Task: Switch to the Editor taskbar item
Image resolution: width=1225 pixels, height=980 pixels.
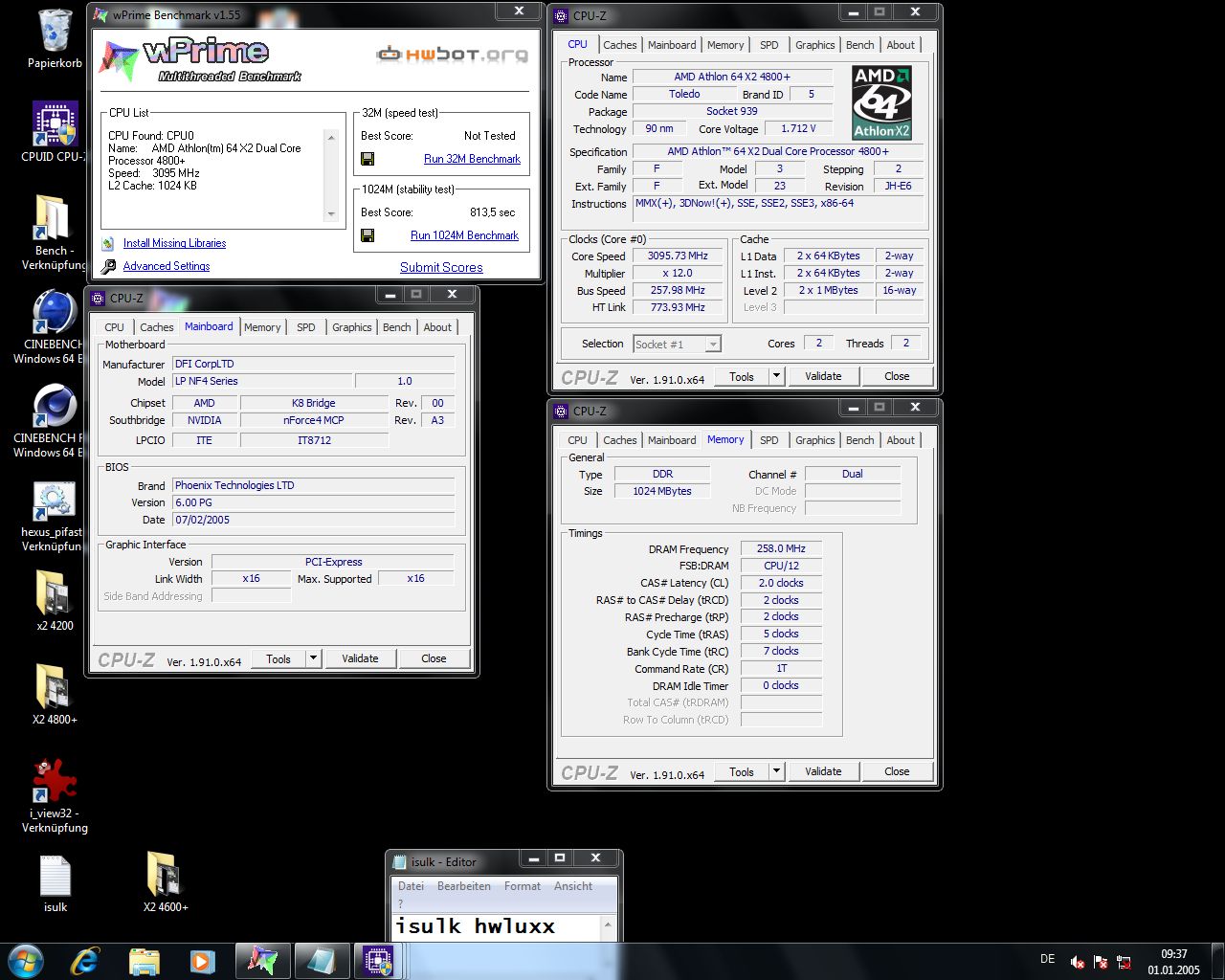Action: pos(321,961)
